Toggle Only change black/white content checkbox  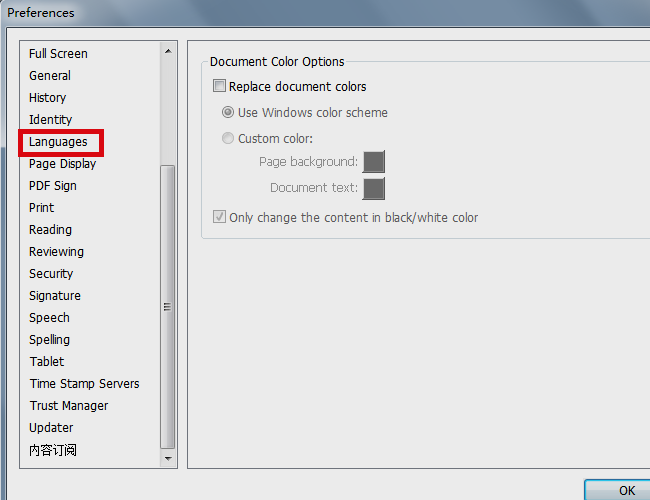(x=219, y=217)
